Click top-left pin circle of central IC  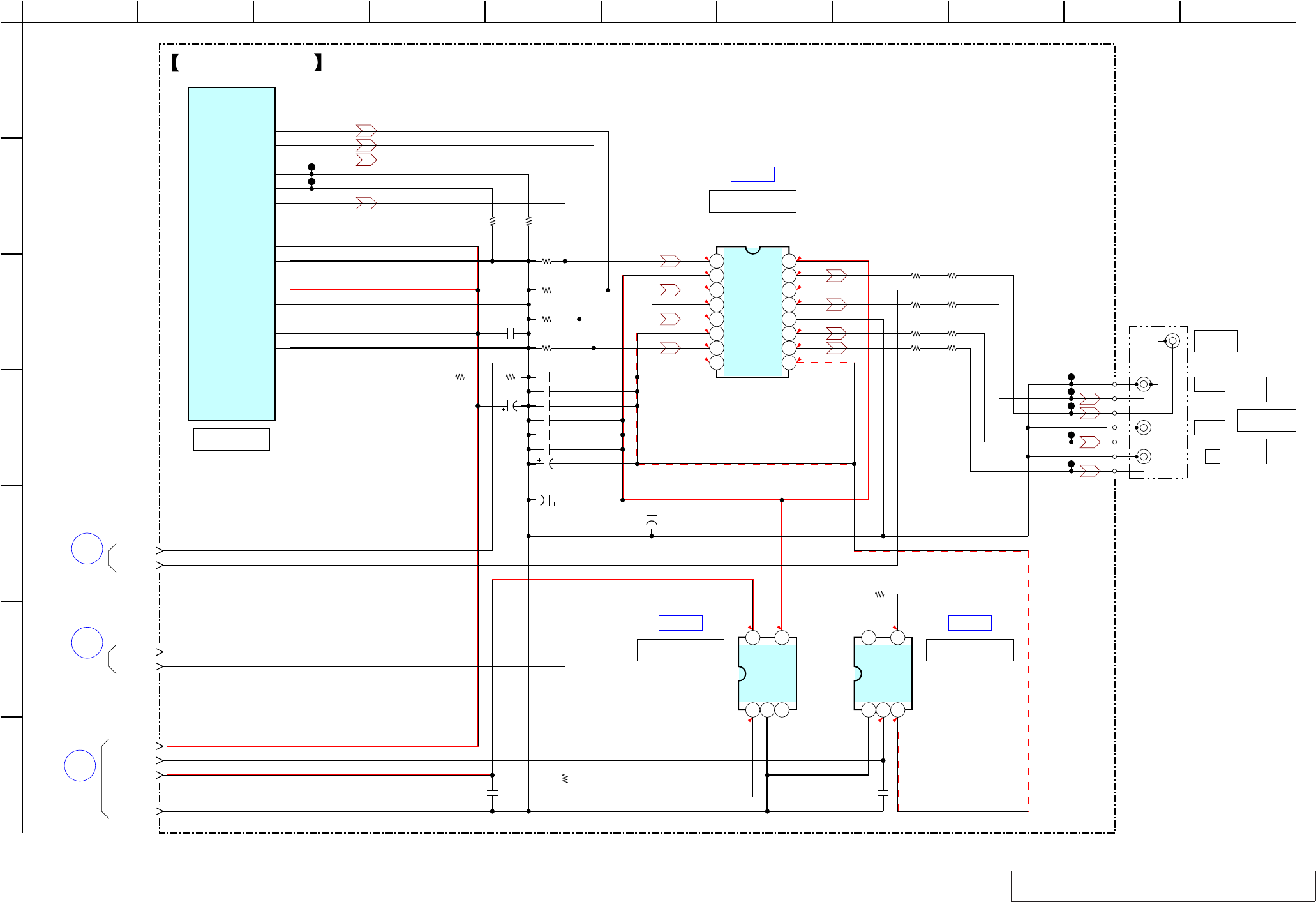pos(717,261)
